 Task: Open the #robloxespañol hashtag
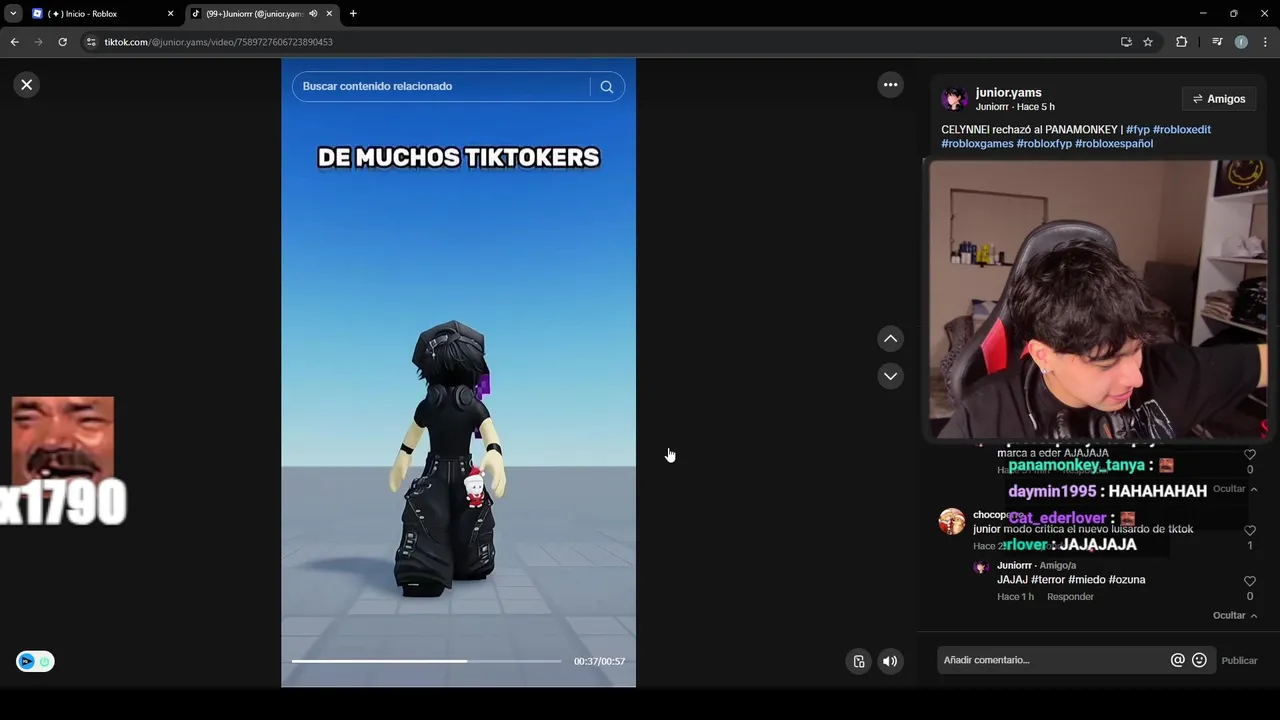point(1114,143)
